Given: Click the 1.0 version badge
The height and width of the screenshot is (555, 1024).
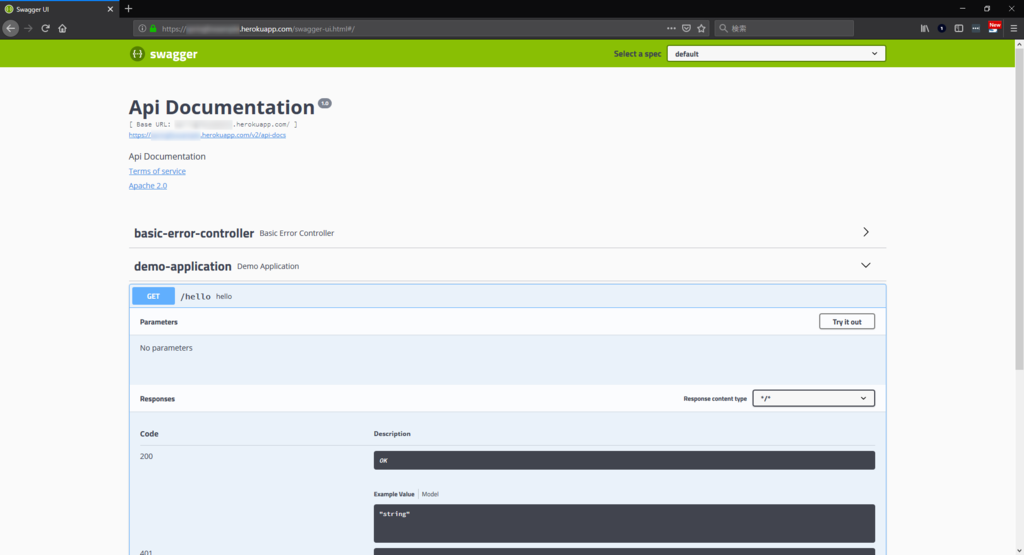Looking at the screenshot, I should (325, 103).
